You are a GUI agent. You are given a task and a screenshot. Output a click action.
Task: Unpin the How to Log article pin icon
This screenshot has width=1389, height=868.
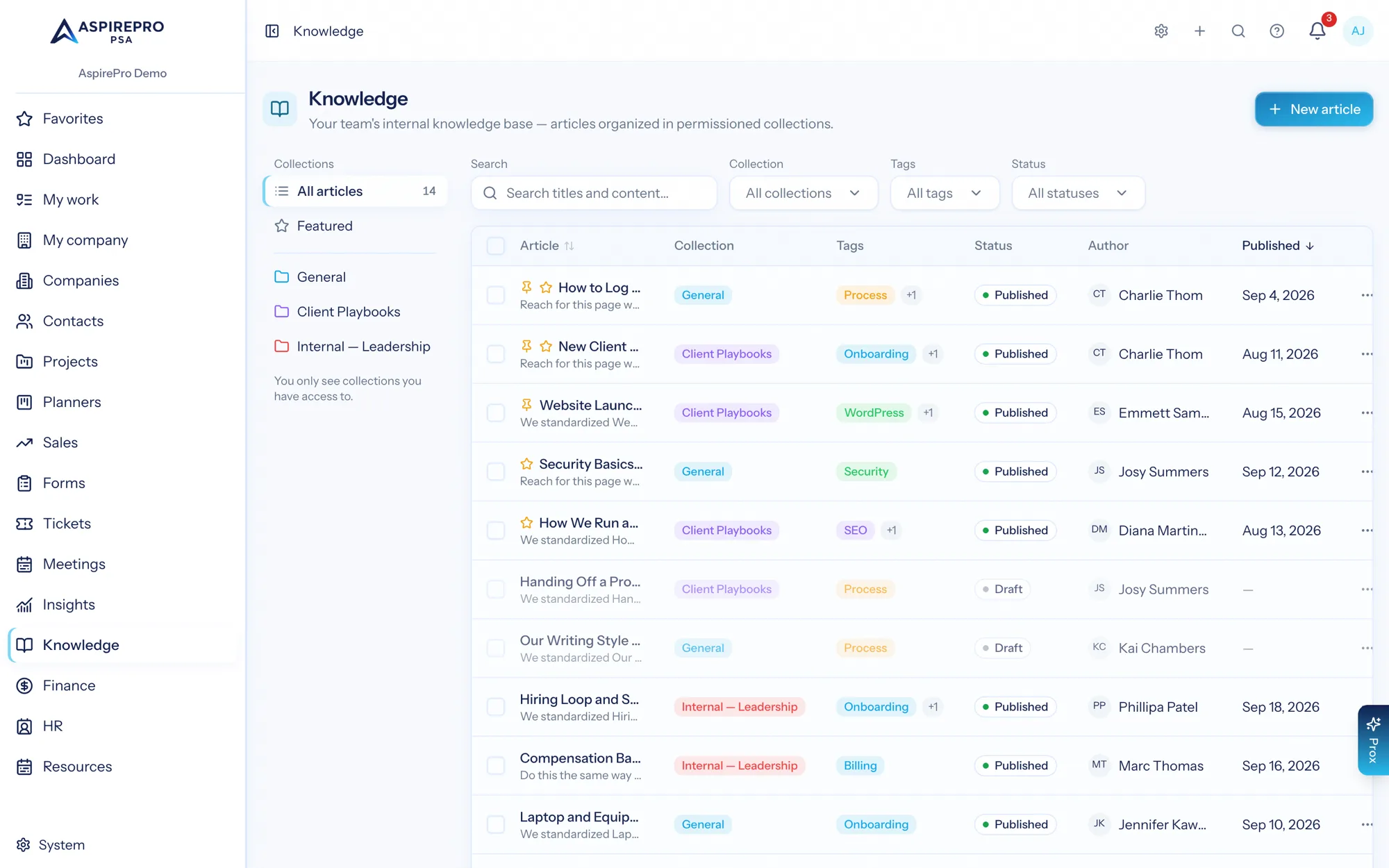pyautogui.click(x=526, y=287)
